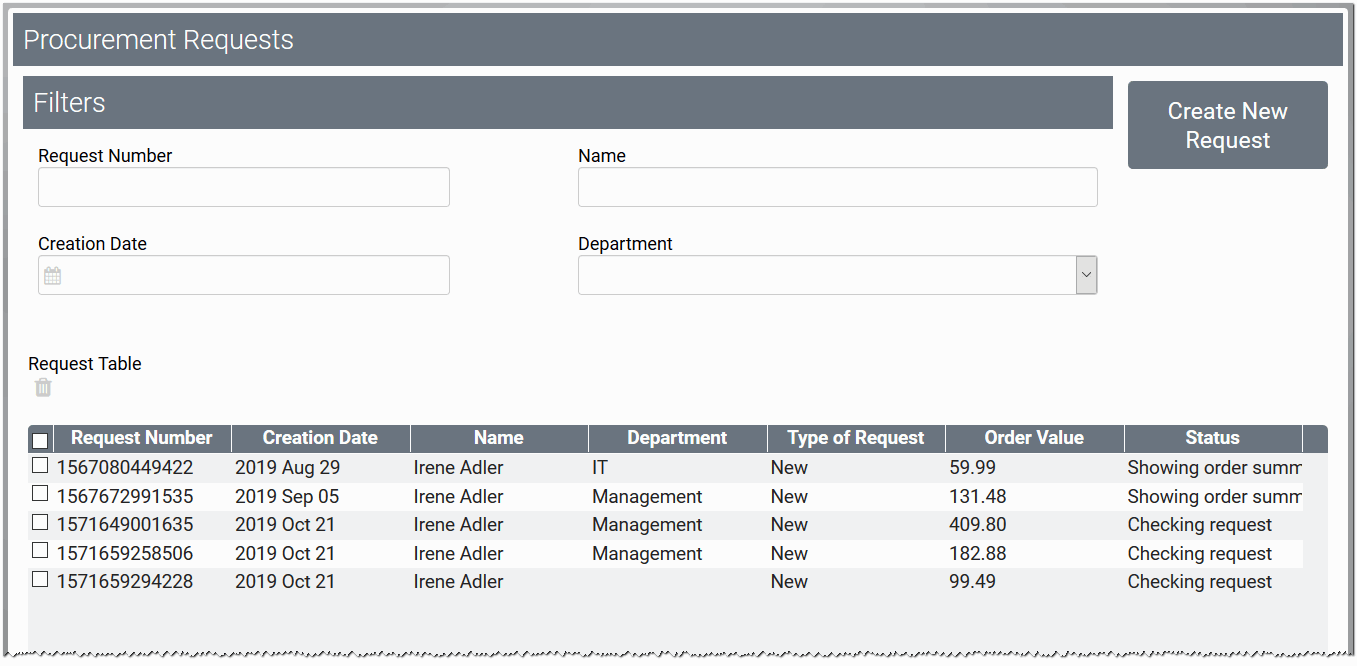Image resolution: width=1357 pixels, height=666 pixels.
Task: Toggle the select-all checkbox in table header
Action: pyautogui.click(x=40, y=440)
